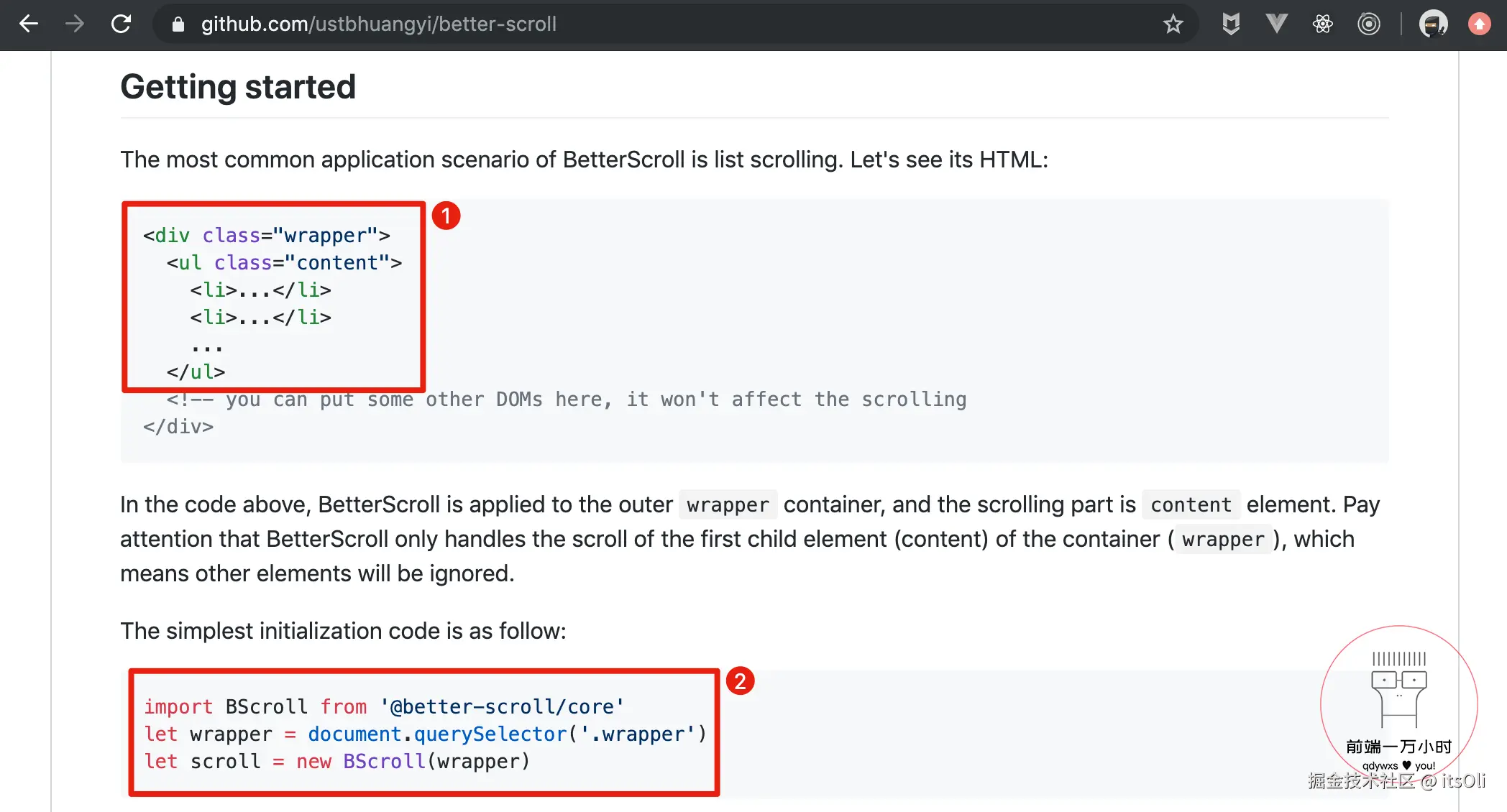Viewport: 1507px width, 812px height.
Task: Click the Getting started heading
Action: pos(238,87)
